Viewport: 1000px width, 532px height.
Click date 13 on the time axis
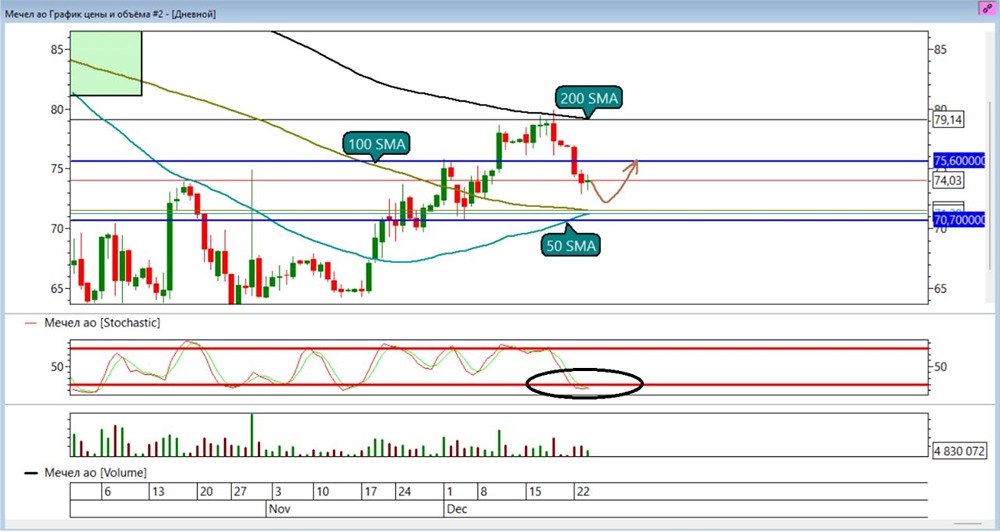pos(158,492)
